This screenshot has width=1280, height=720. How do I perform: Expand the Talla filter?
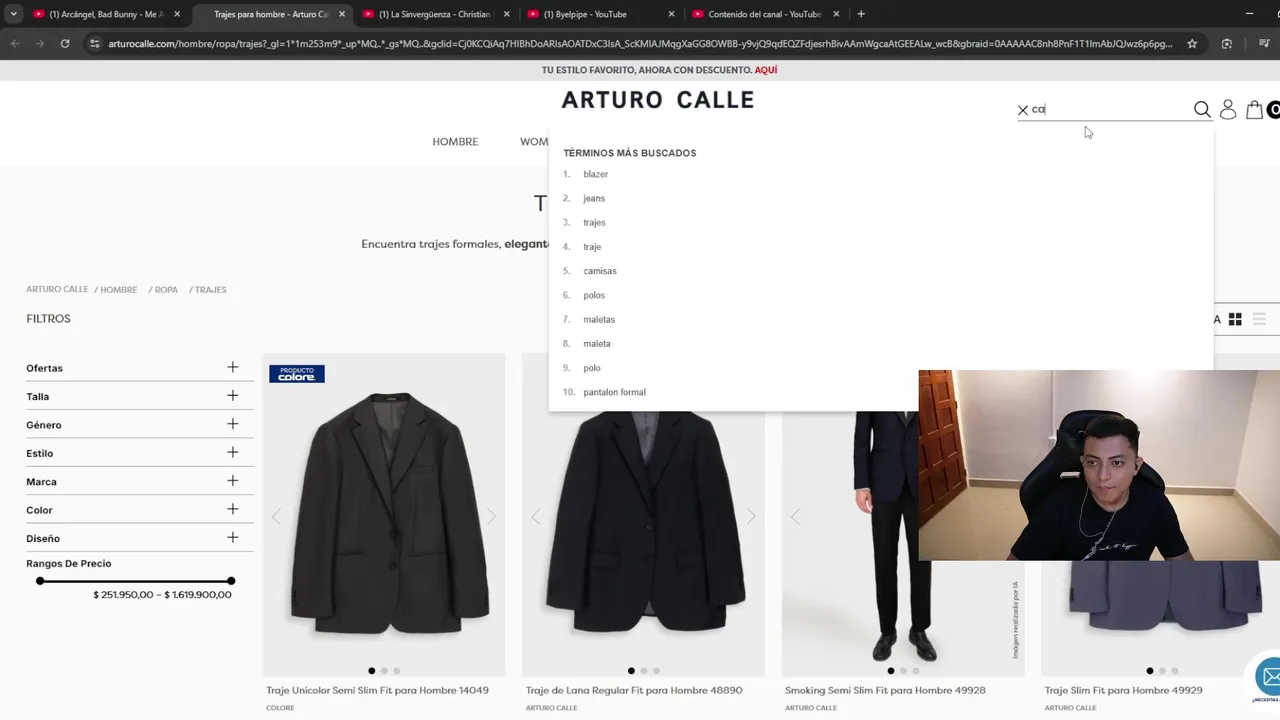(232, 396)
